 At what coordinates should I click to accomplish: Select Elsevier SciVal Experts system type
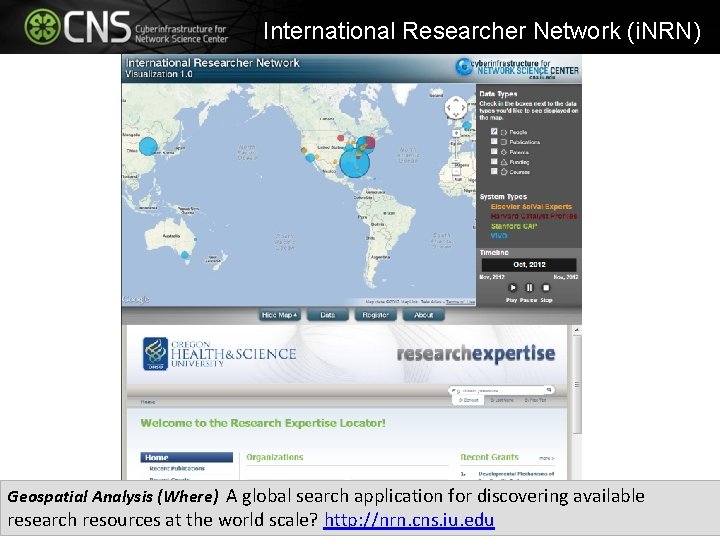coord(531,207)
